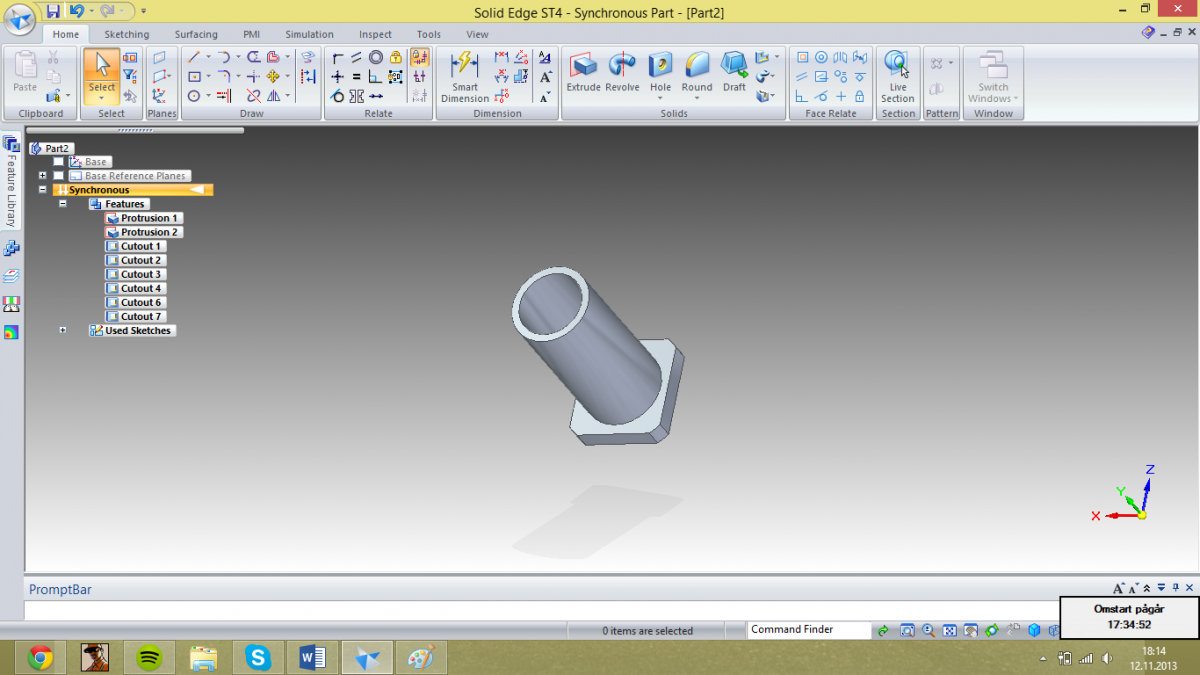Expand the Base Reference Planes node
Image resolution: width=1200 pixels, height=675 pixels.
pyautogui.click(x=42, y=176)
